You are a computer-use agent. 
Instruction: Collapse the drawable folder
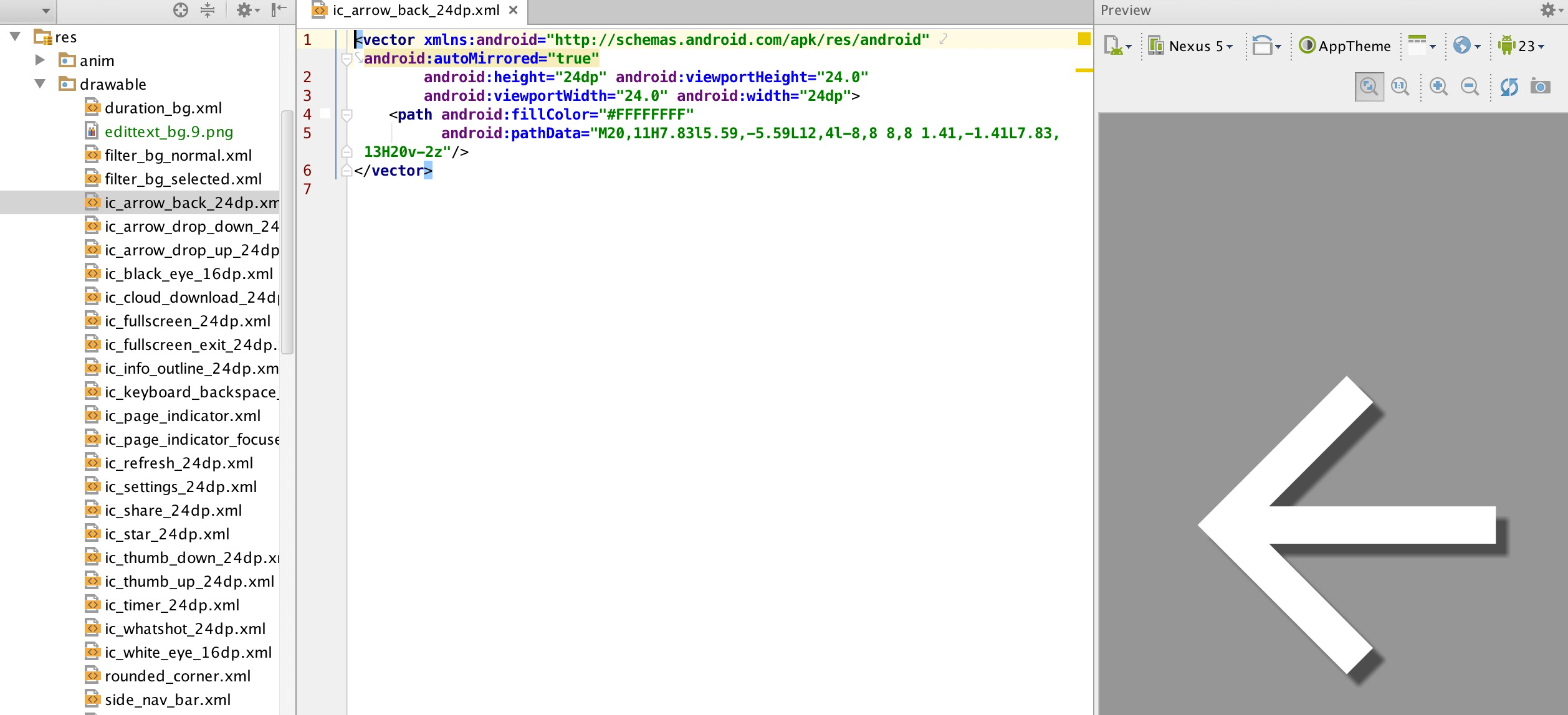tap(40, 84)
